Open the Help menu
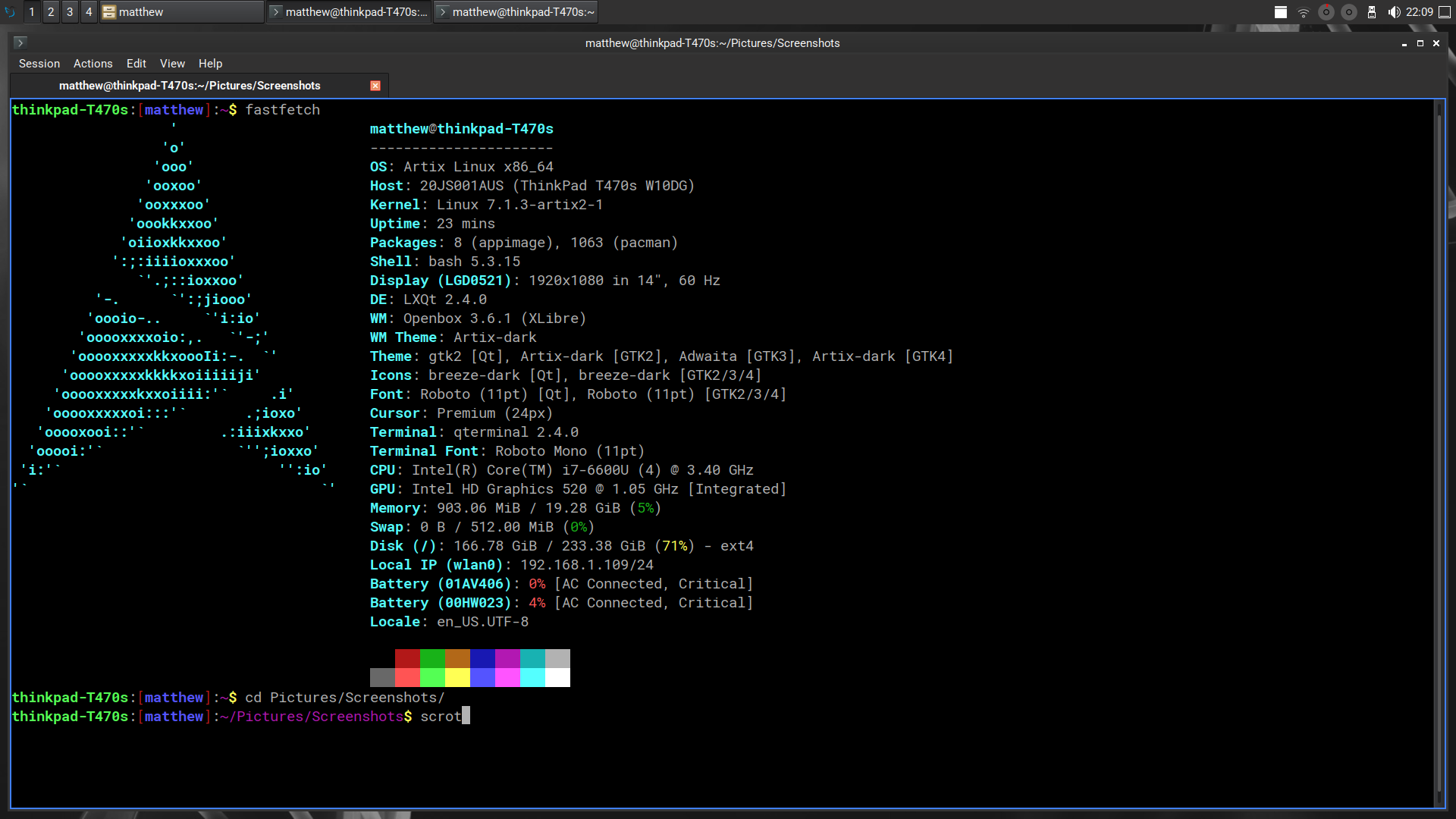 click(211, 64)
